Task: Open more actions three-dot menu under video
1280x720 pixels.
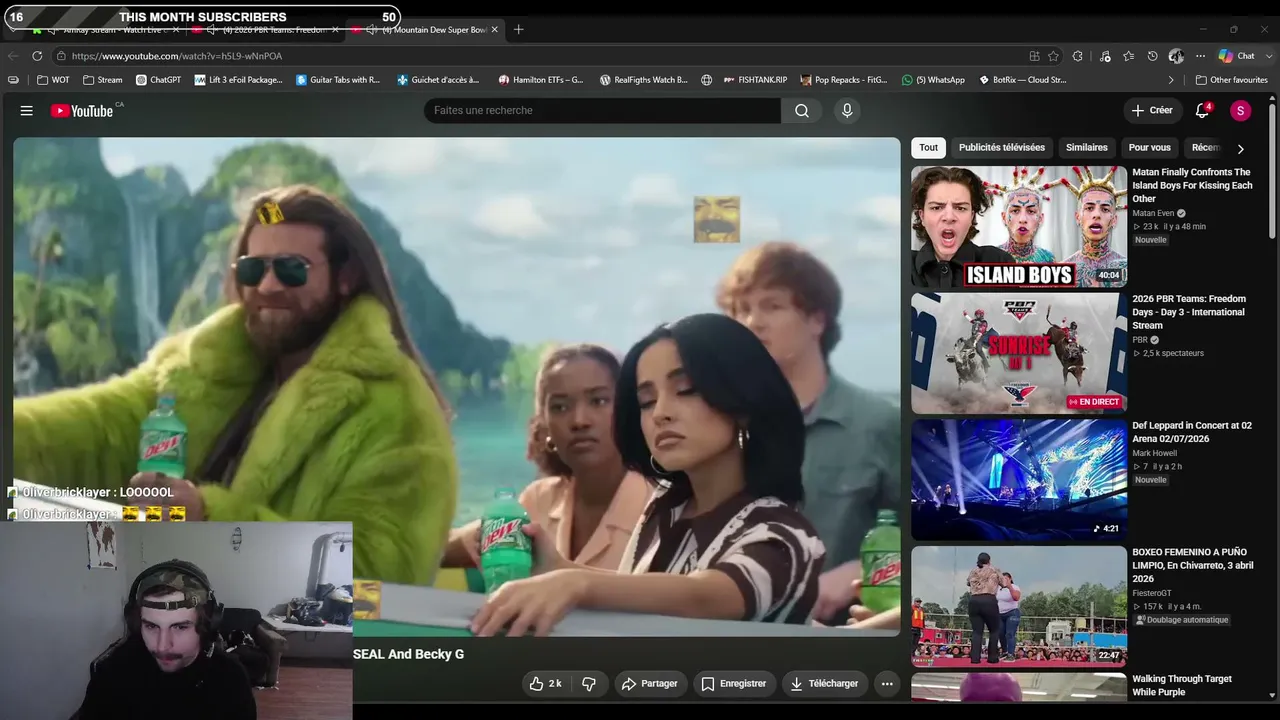Action: (887, 684)
